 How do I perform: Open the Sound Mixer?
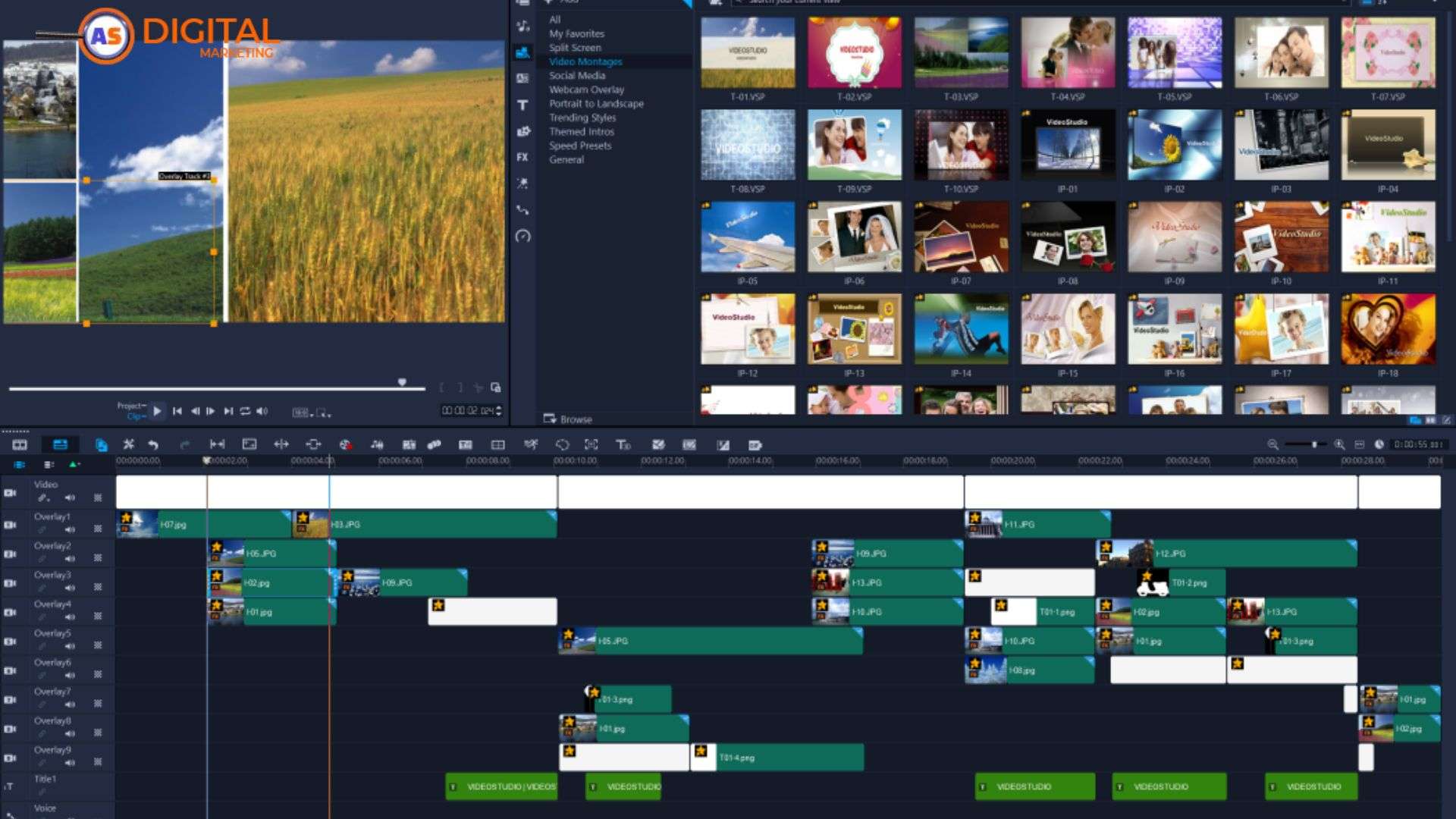(x=377, y=445)
